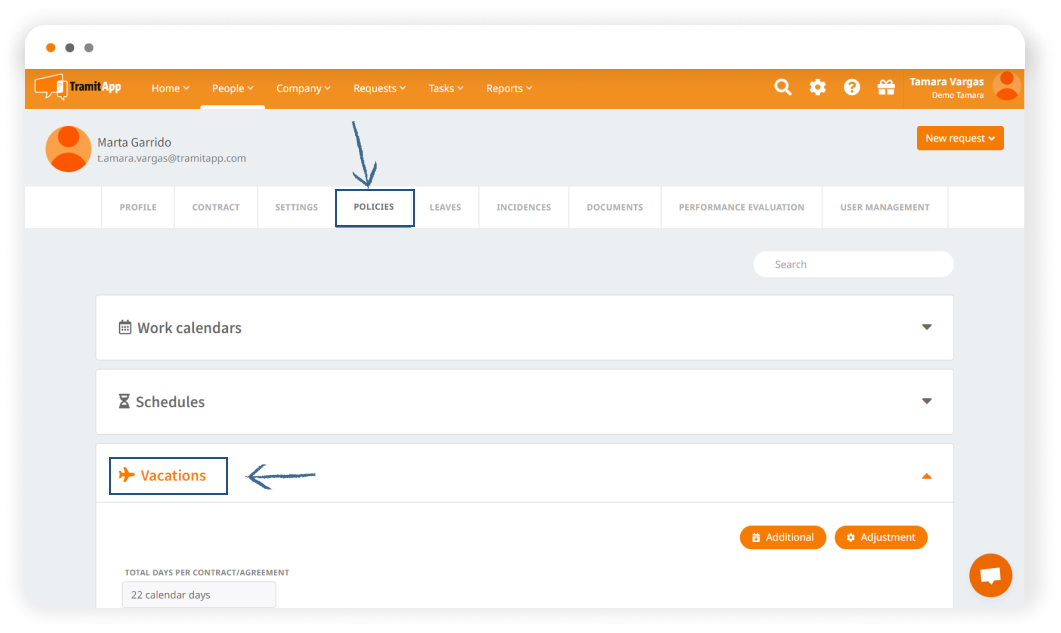Open the orange chat bubble widget
This screenshot has height=633, width=1061.
pyautogui.click(x=990, y=576)
